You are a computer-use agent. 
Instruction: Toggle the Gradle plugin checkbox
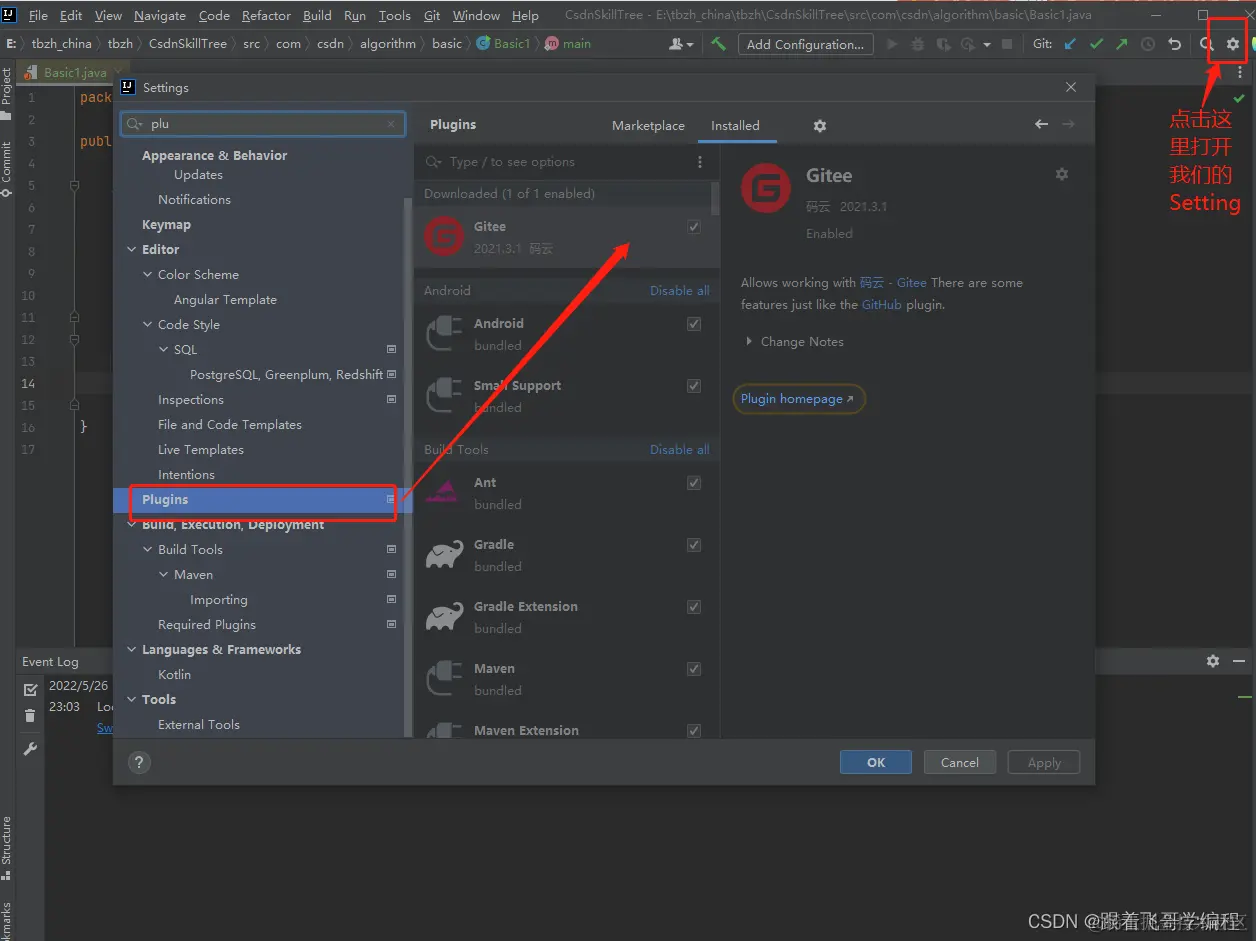[694, 545]
